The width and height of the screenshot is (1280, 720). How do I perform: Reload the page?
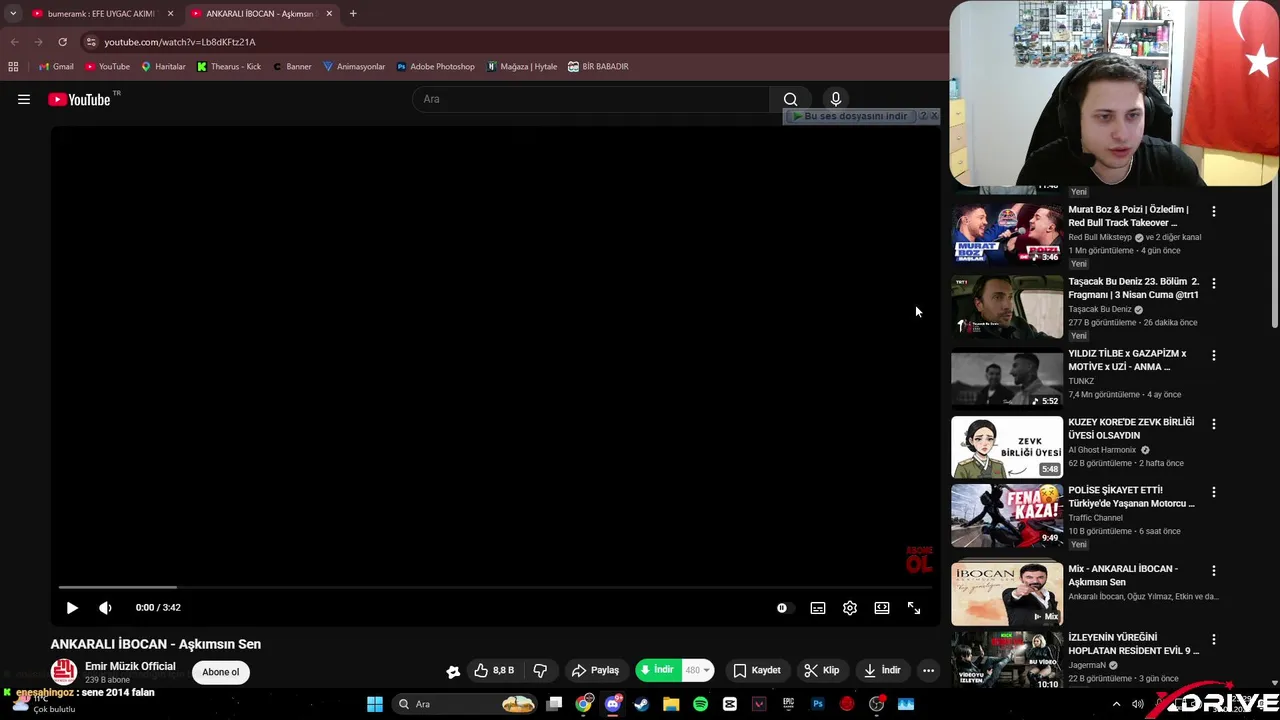click(x=62, y=42)
